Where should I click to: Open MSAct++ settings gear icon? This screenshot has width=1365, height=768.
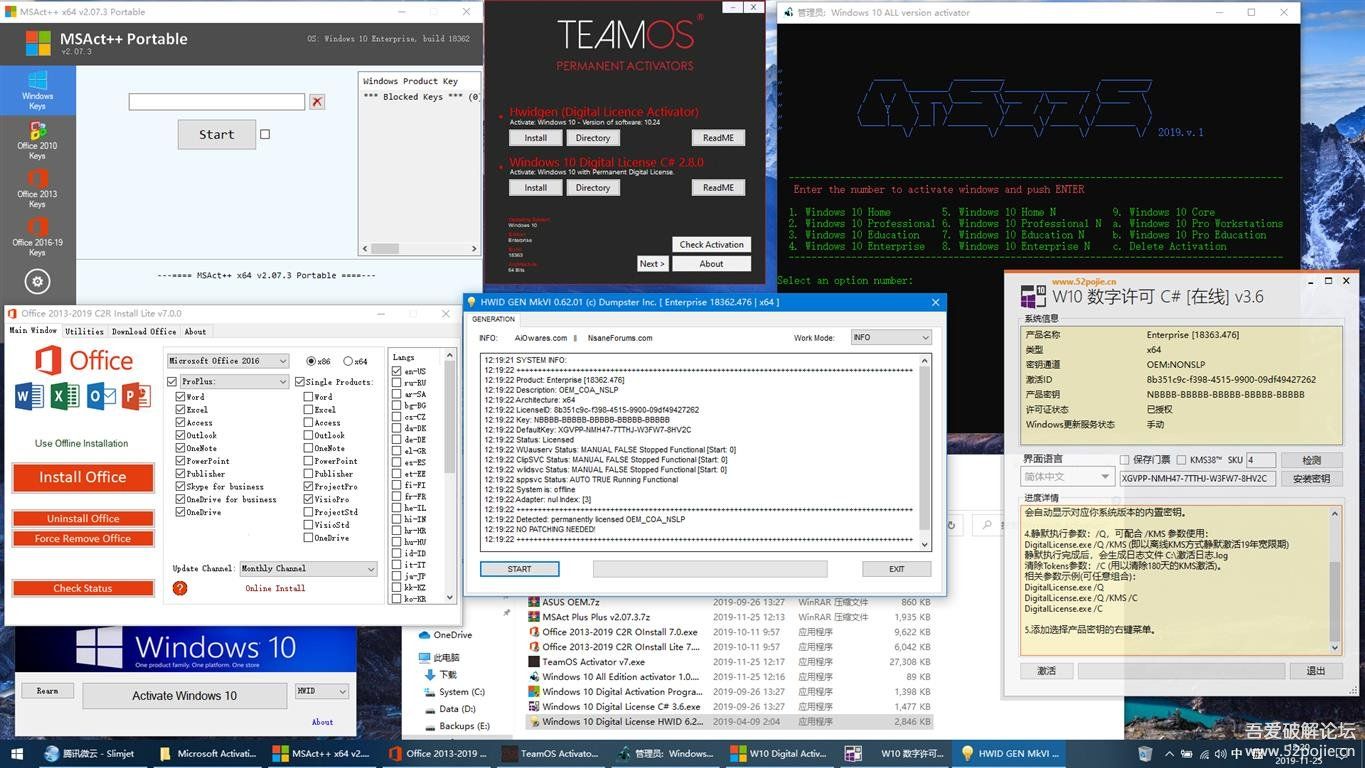click(37, 282)
